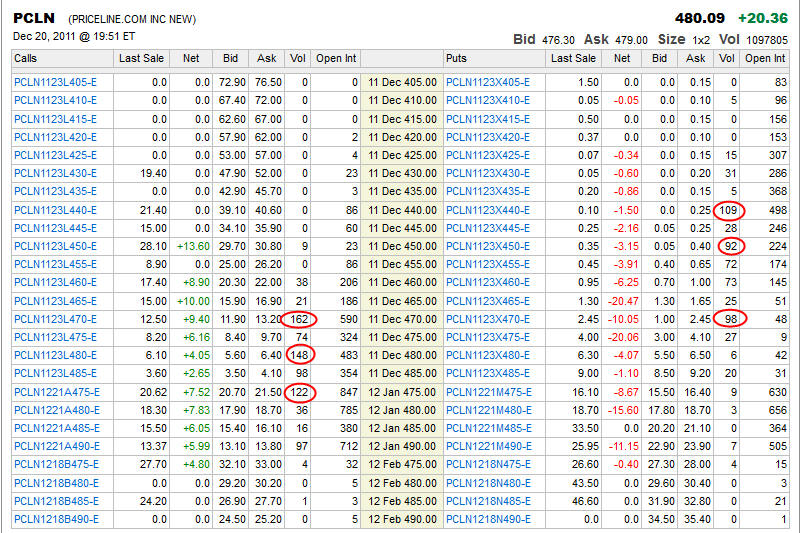The image size is (800, 533).
Task: Select the 11 Dec 470.00 strike cell
Action: [x=402, y=319]
